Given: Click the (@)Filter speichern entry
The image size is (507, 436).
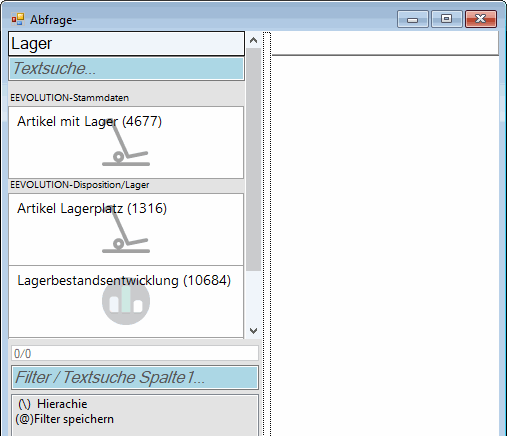Looking at the screenshot, I should 64,419.
